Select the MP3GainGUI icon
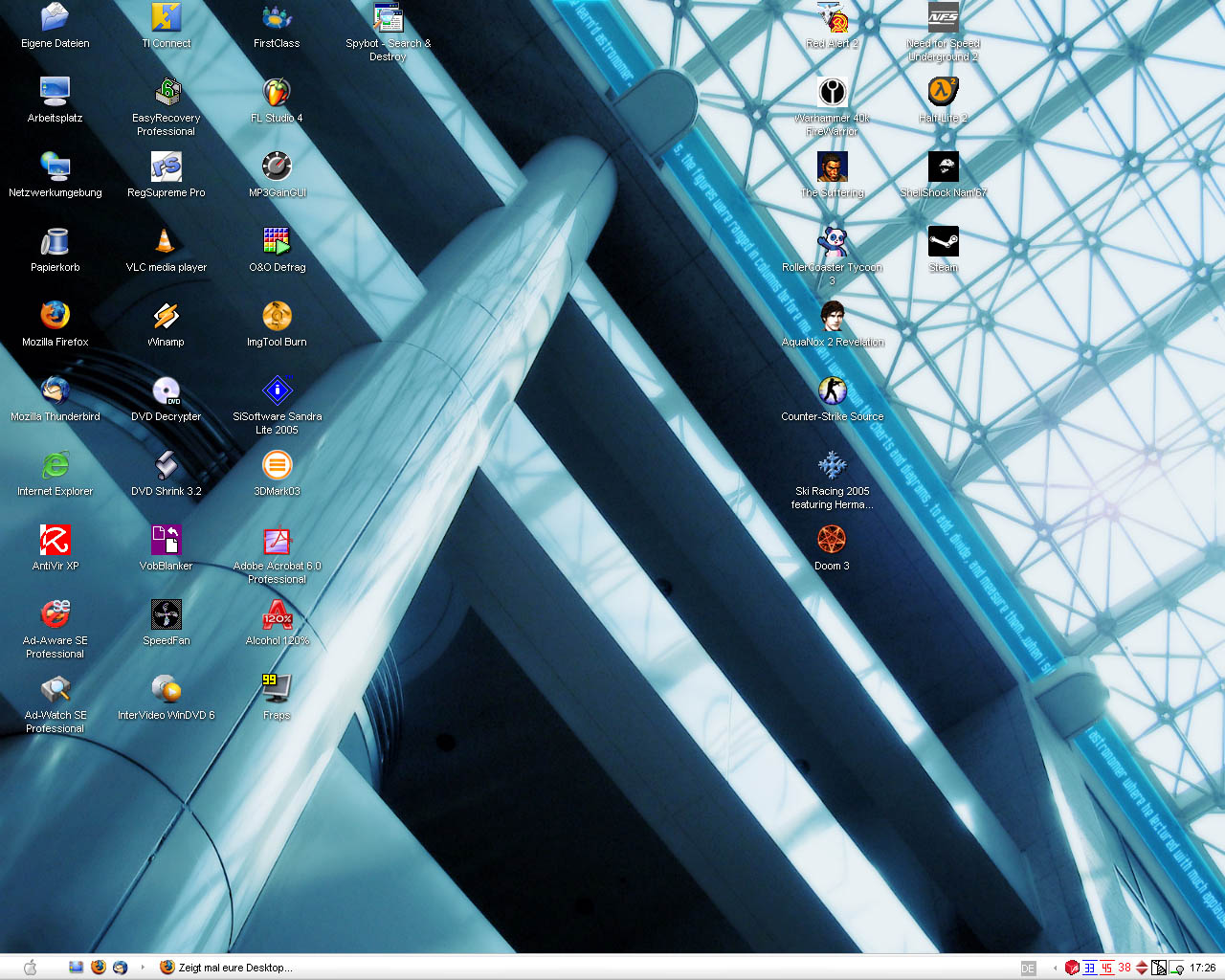The height and width of the screenshot is (980, 1225). tap(278, 167)
